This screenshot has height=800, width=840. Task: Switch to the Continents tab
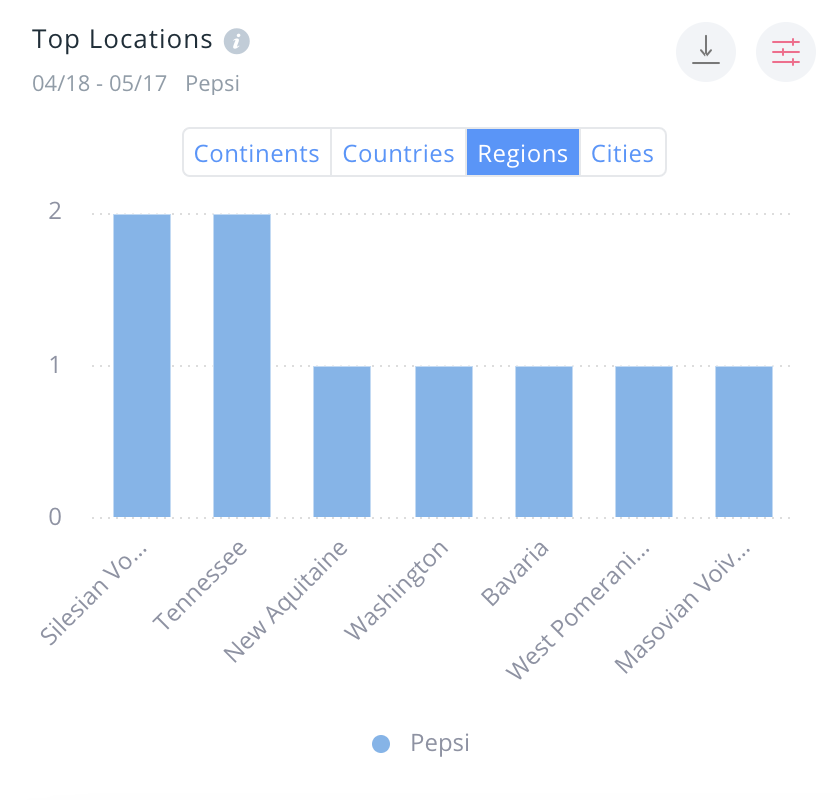click(x=257, y=153)
